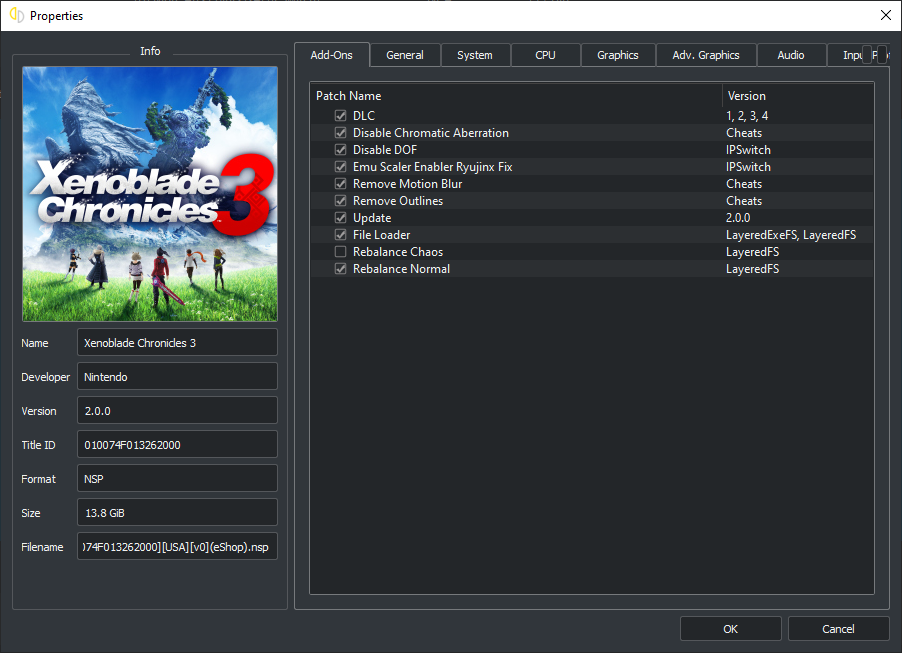Uncheck Disable Chromatic Aberration patch

[341, 133]
